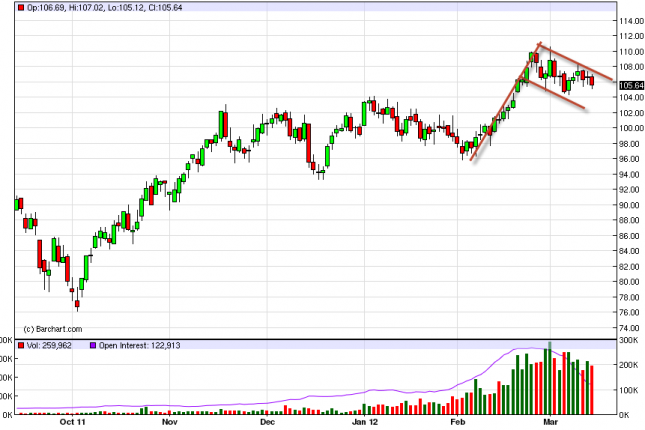Click the 86.00 price axis label
645x430 pixels.
[x=631, y=236]
